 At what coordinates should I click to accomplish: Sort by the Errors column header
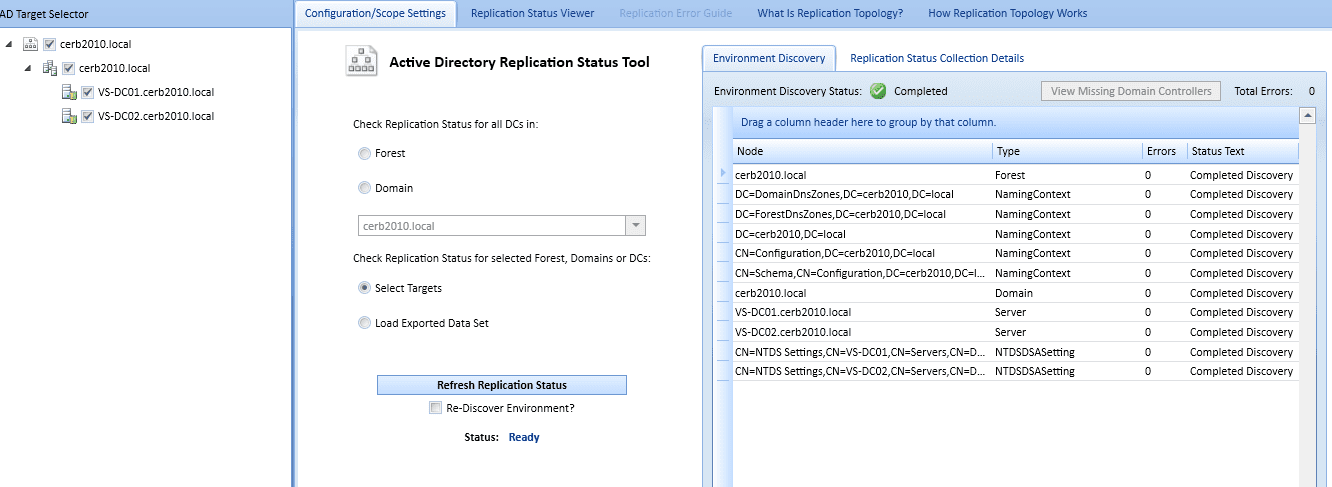click(1164, 151)
